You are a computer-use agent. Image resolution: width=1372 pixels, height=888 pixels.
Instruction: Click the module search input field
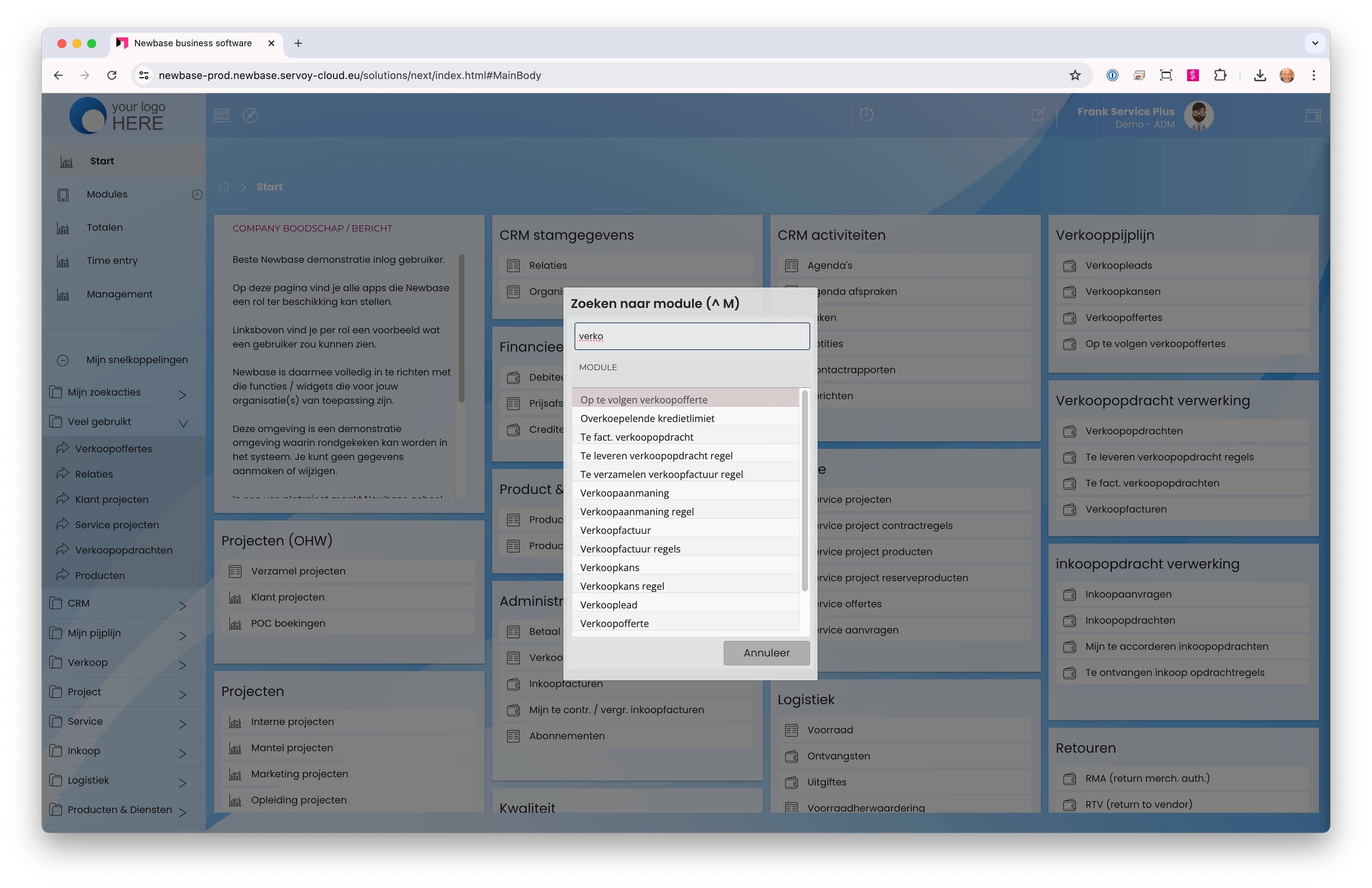(x=691, y=336)
